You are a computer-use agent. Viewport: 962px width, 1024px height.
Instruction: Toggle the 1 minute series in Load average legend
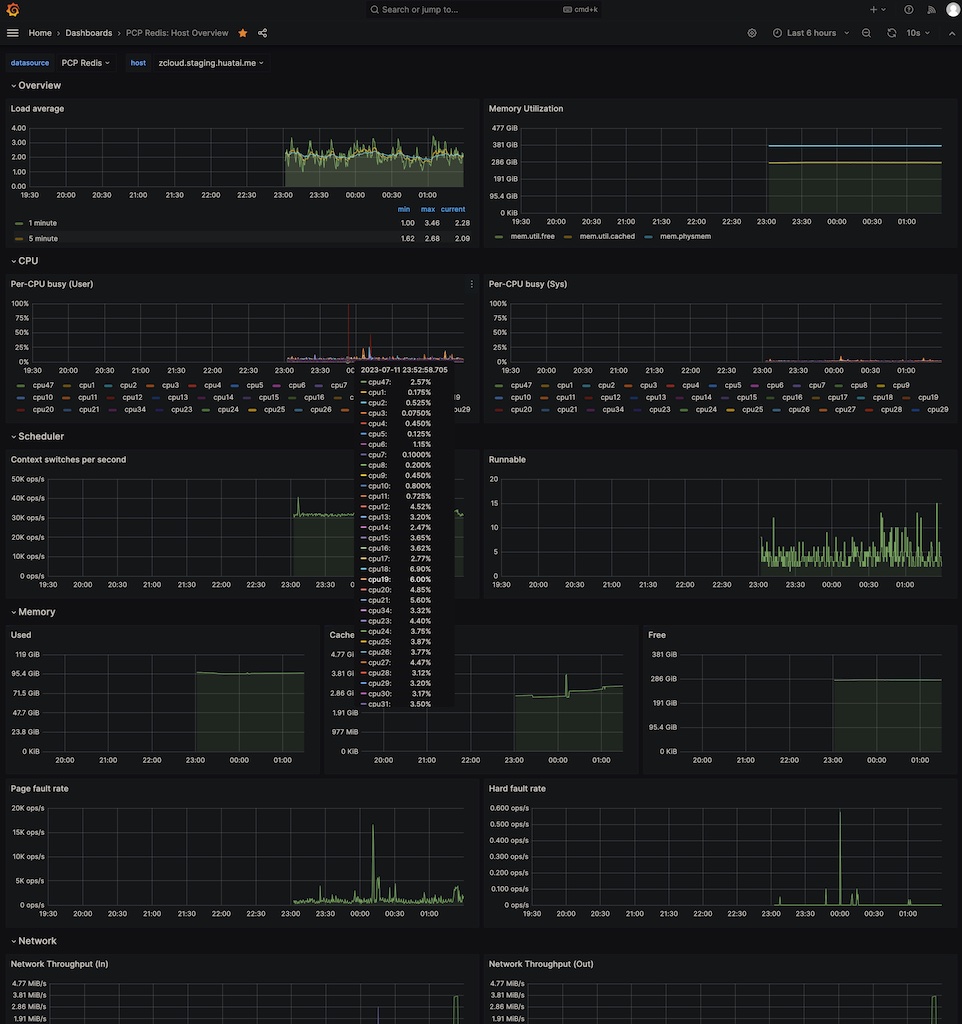[42, 223]
